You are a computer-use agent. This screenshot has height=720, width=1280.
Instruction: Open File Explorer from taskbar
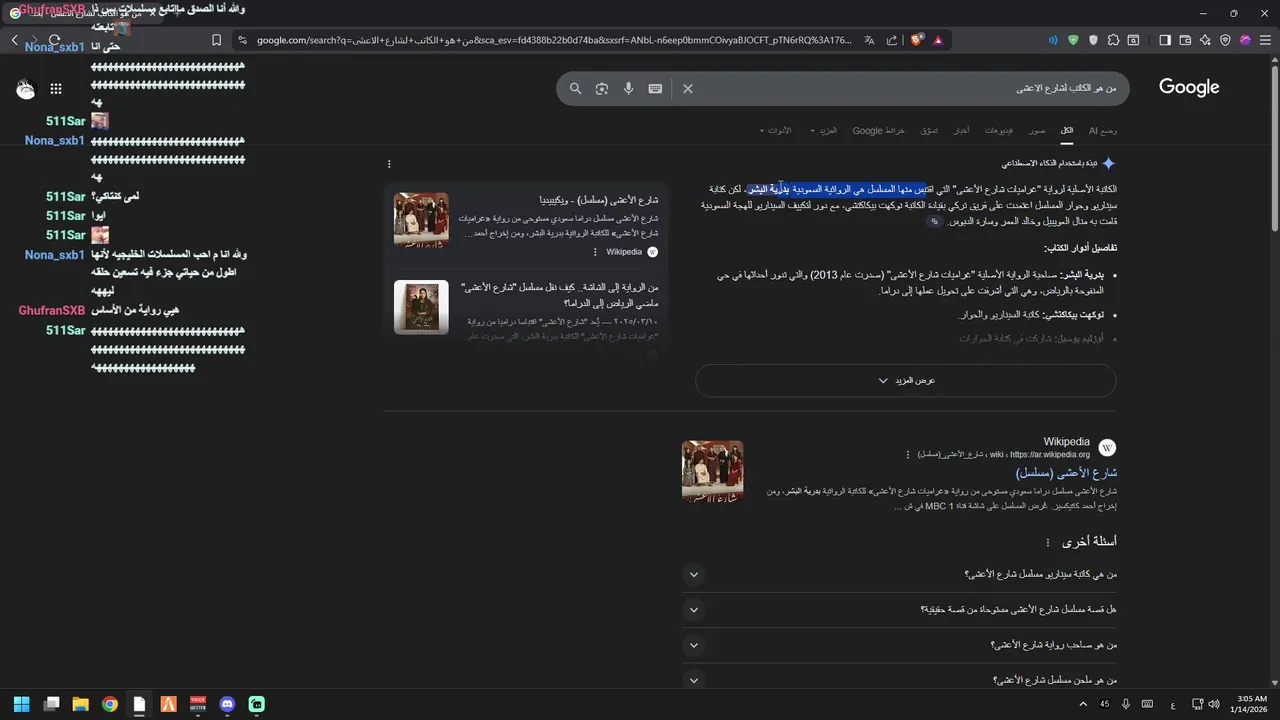(81, 704)
